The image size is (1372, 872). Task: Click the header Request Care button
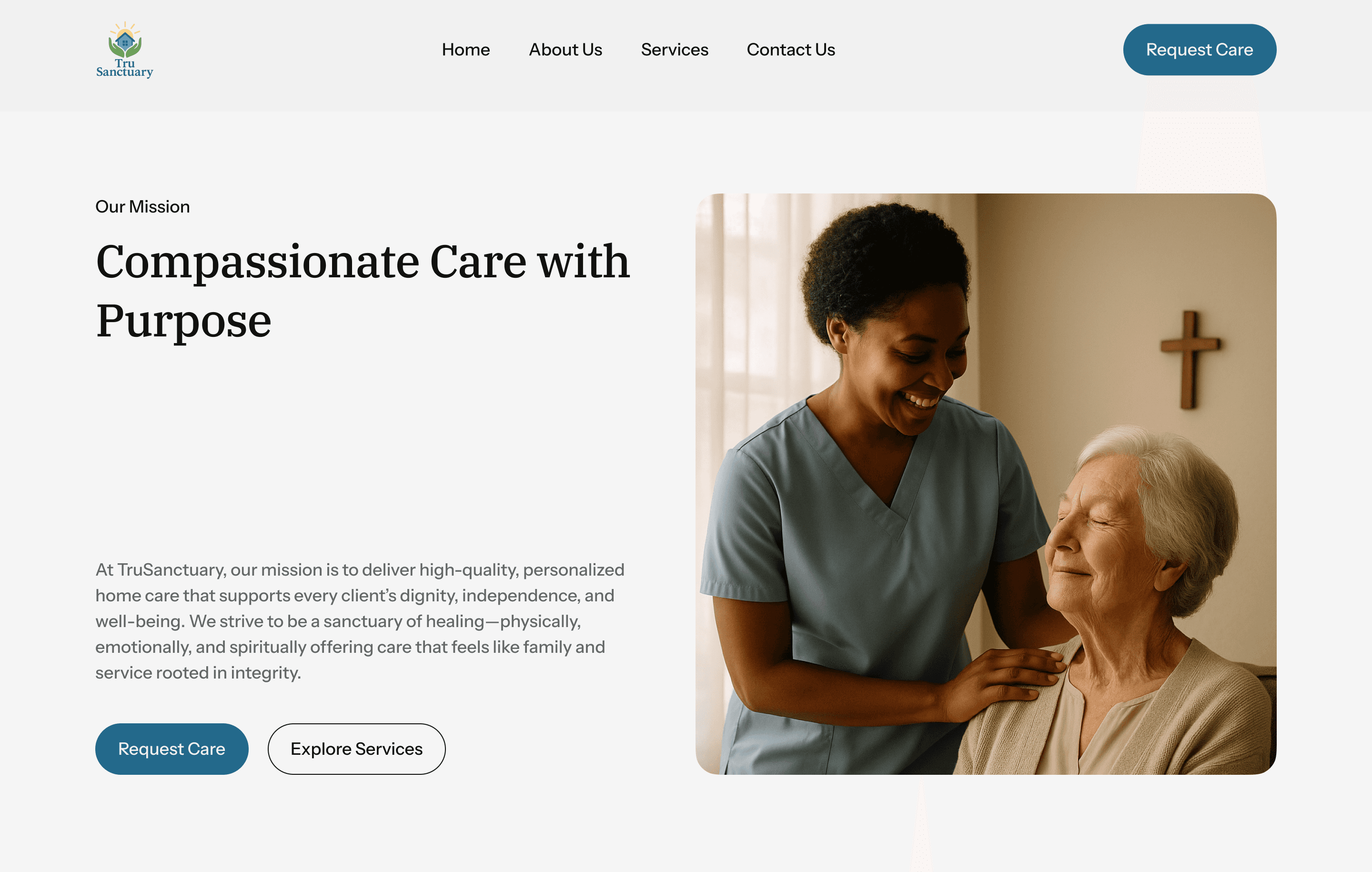(x=1200, y=50)
